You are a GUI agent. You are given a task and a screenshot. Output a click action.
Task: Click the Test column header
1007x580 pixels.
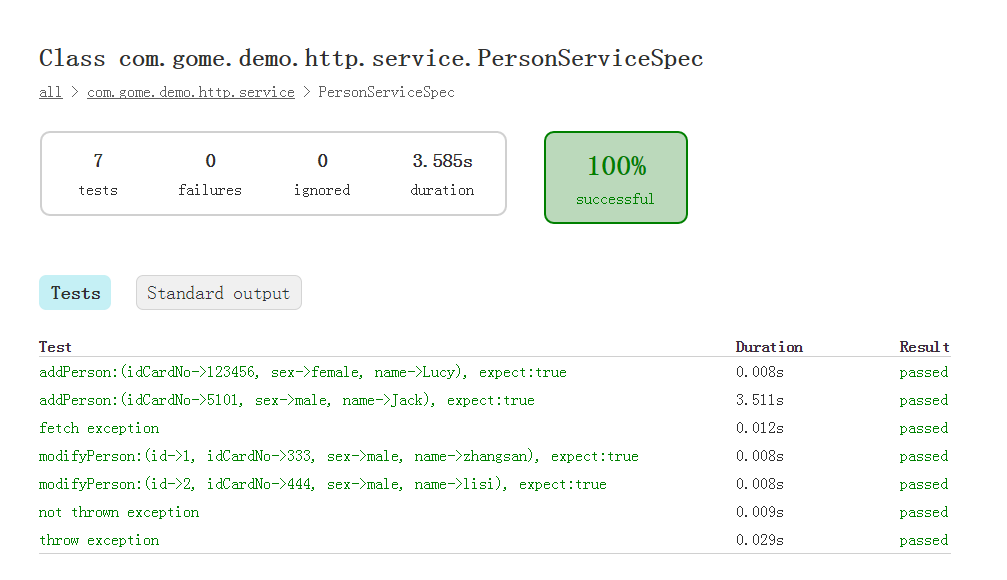tap(55, 347)
